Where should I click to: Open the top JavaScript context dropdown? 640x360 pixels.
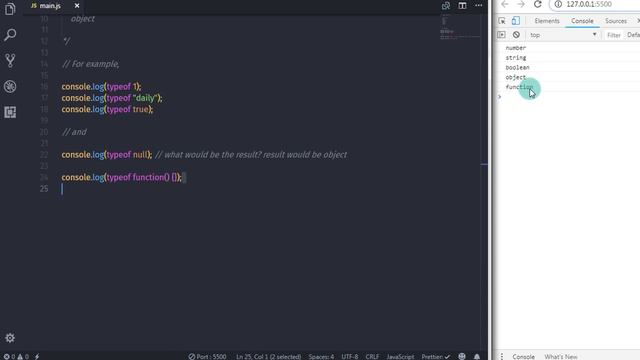[563, 35]
